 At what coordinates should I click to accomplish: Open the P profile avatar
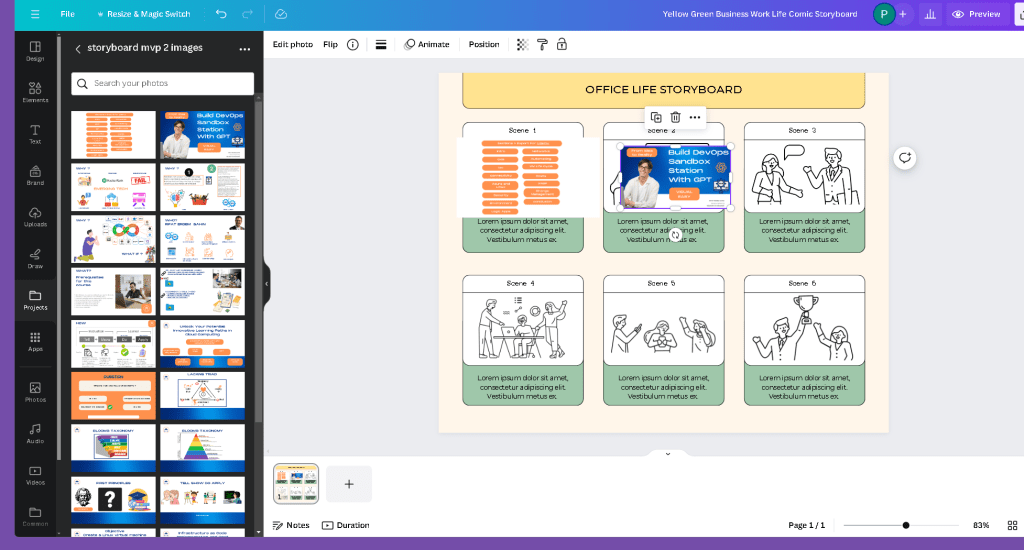[x=884, y=14]
